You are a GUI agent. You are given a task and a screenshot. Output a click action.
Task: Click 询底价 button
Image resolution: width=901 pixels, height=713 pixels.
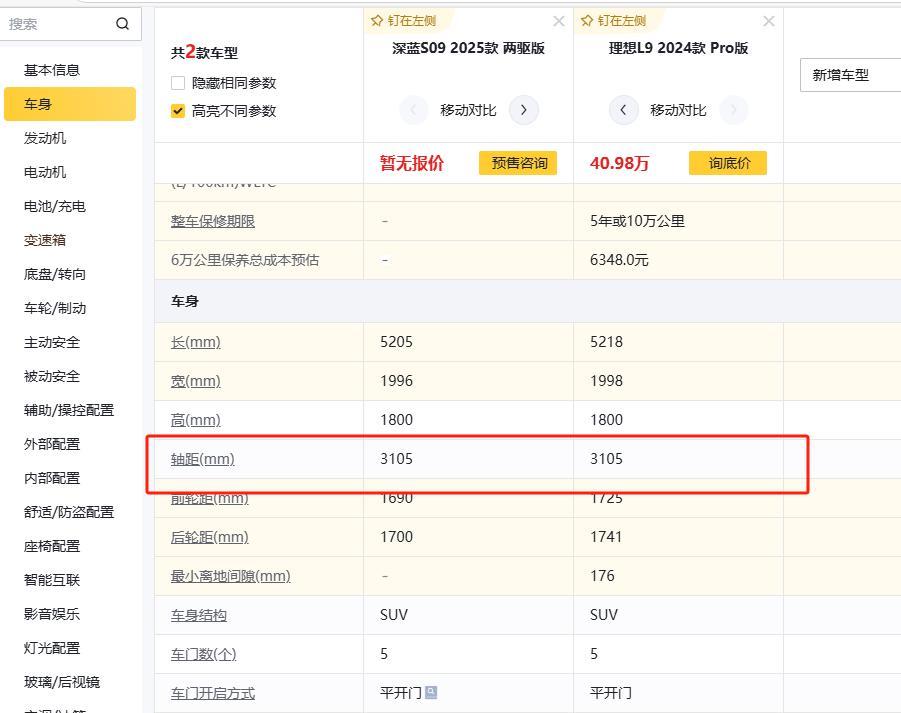(x=728, y=163)
